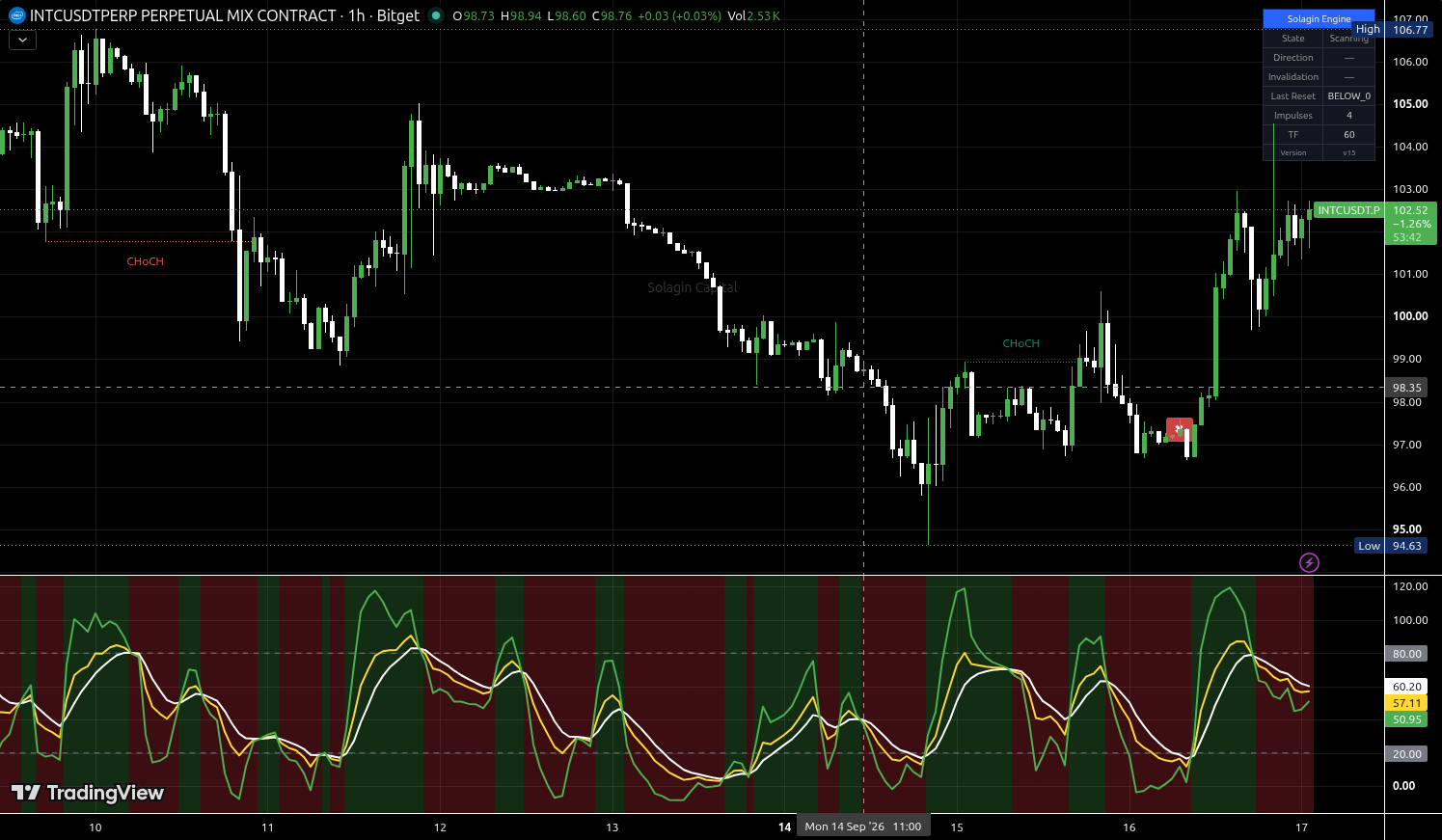Image resolution: width=1442 pixels, height=840 pixels.
Task: Click the green CHoCH label on the chart
Action: (x=1021, y=343)
